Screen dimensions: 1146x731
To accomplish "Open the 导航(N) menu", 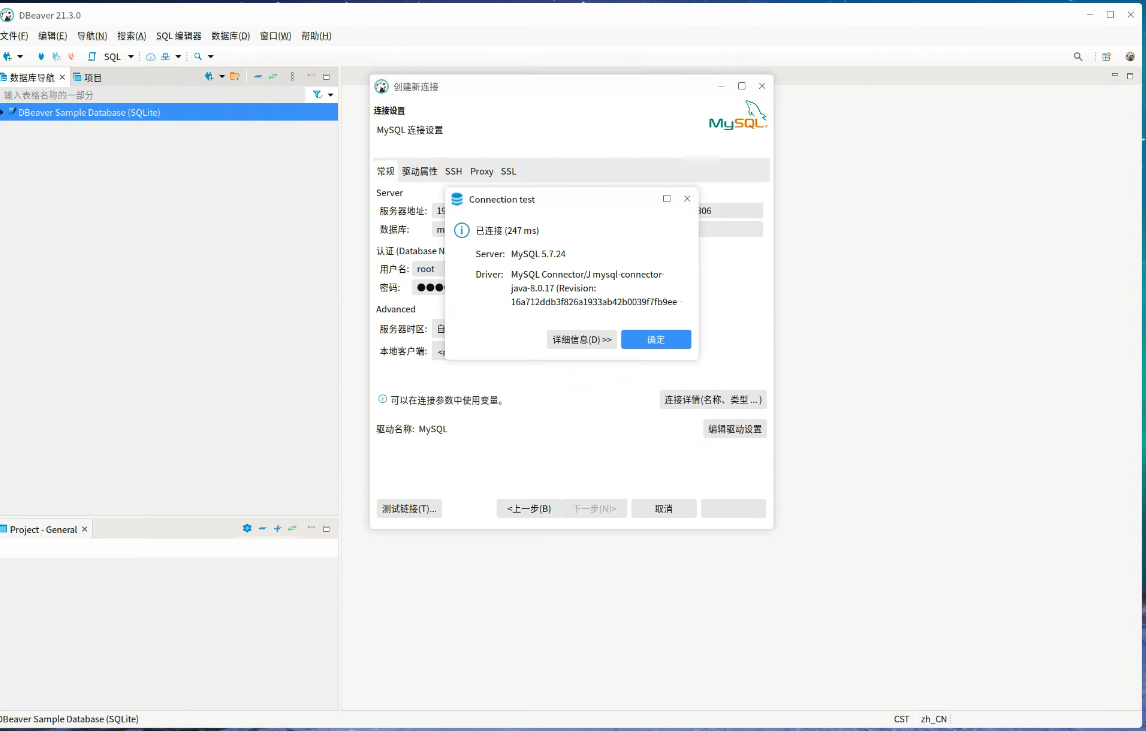I will 92,36.
